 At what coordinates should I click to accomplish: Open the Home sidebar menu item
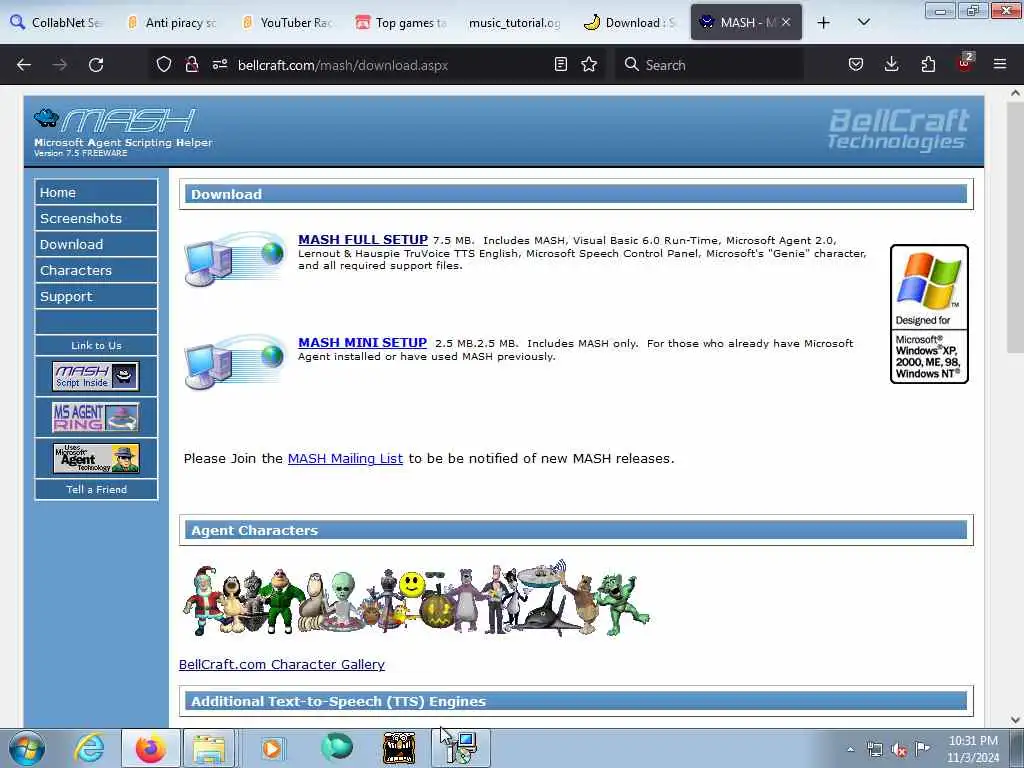tap(96, 193)
